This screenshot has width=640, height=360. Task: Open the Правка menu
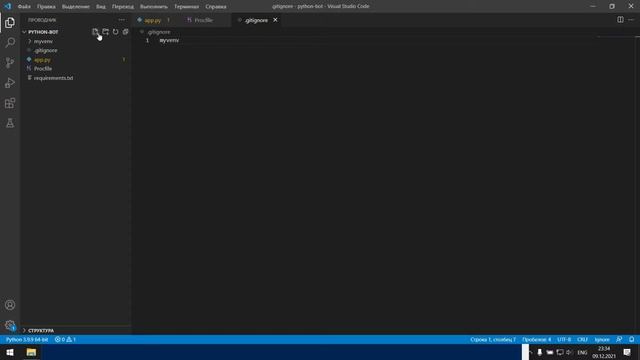tap(46, 7)
